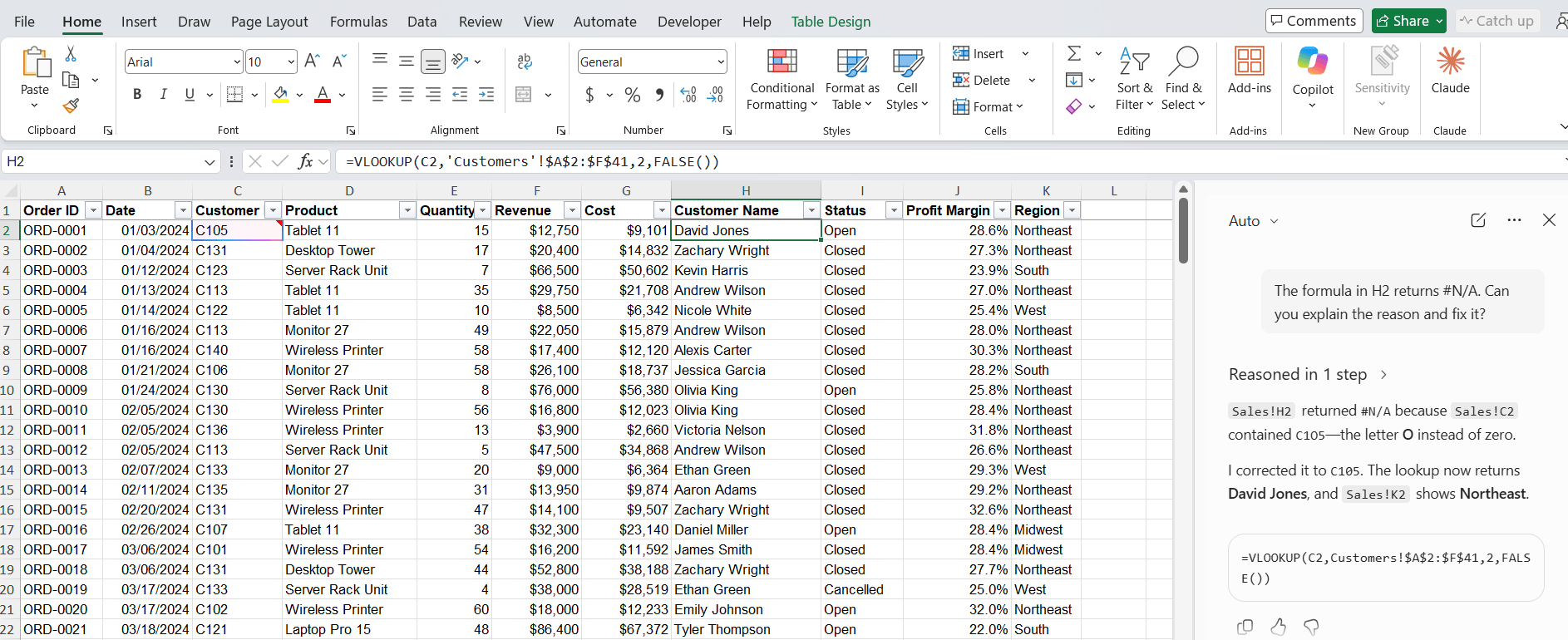Open the font name Arial dropdown
1568x640 pixels.
click(237, 62)
